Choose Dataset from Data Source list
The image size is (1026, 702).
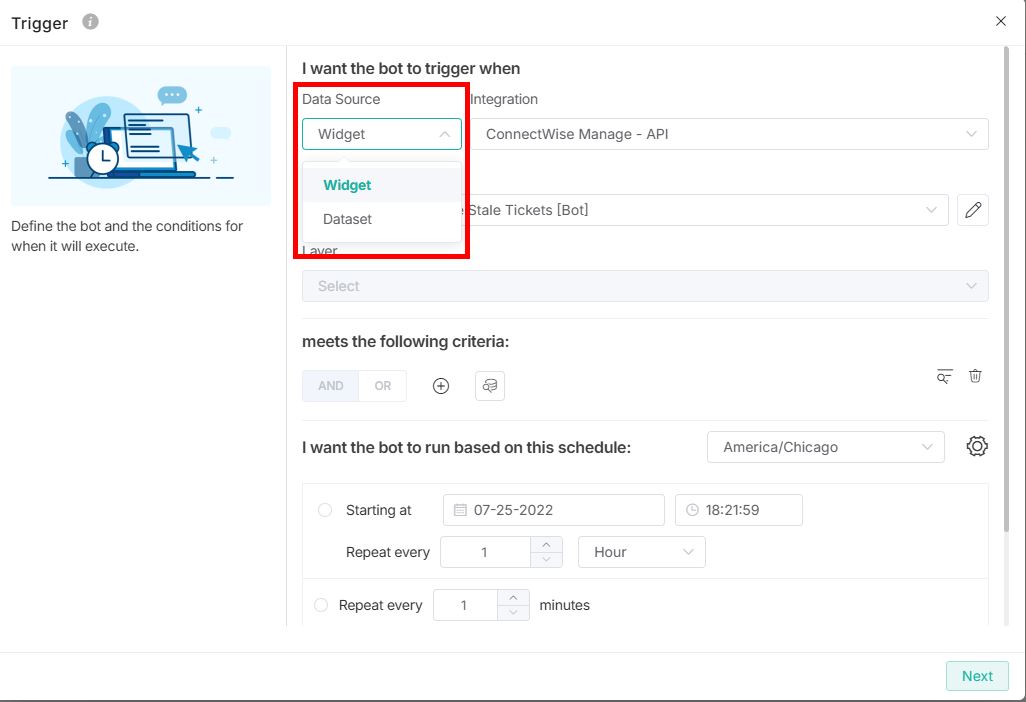(347, 219)
